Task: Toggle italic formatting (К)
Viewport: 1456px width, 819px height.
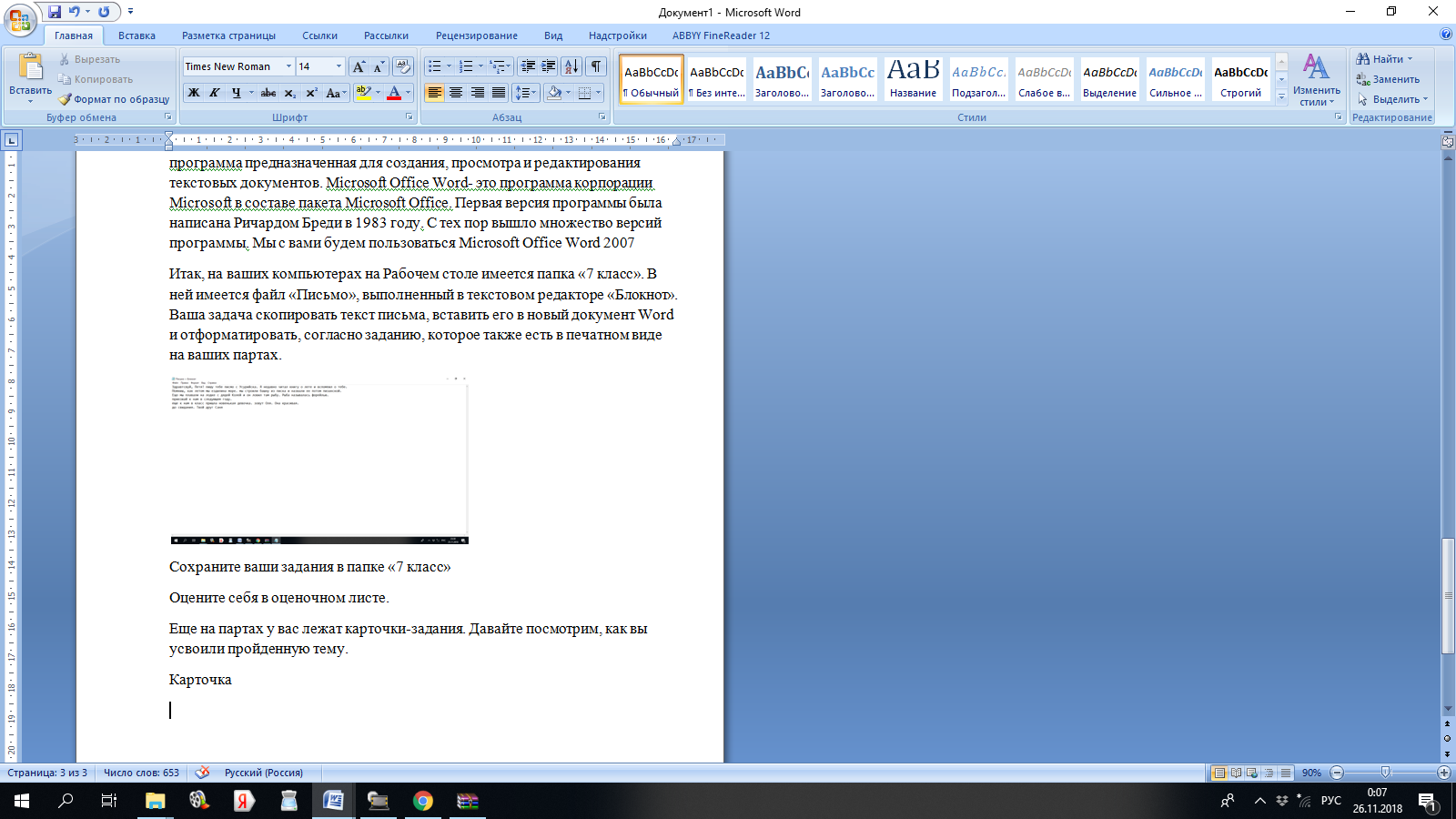Action: tap(215, 93)
